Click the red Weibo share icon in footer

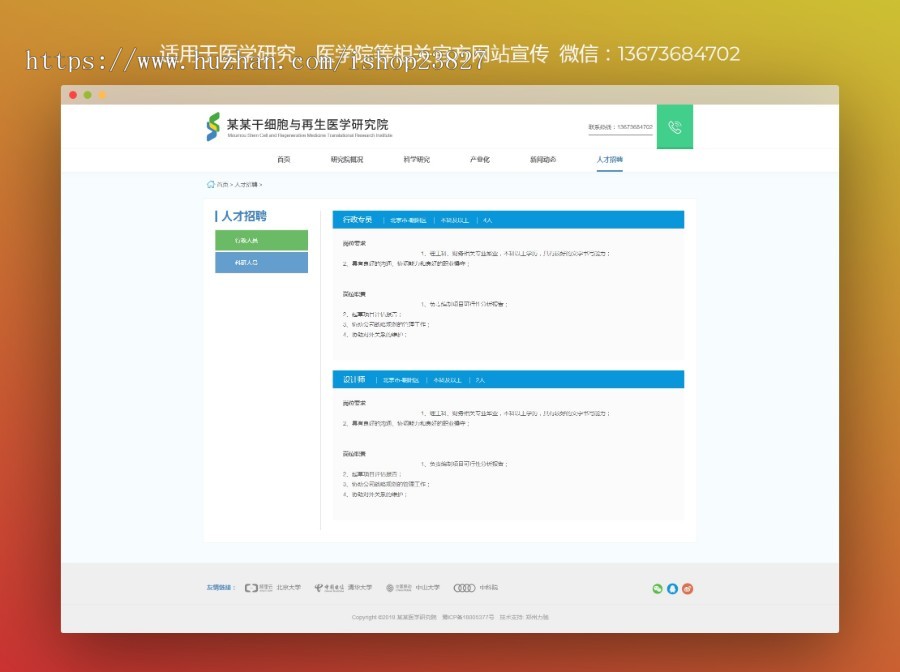pos(686,588)
